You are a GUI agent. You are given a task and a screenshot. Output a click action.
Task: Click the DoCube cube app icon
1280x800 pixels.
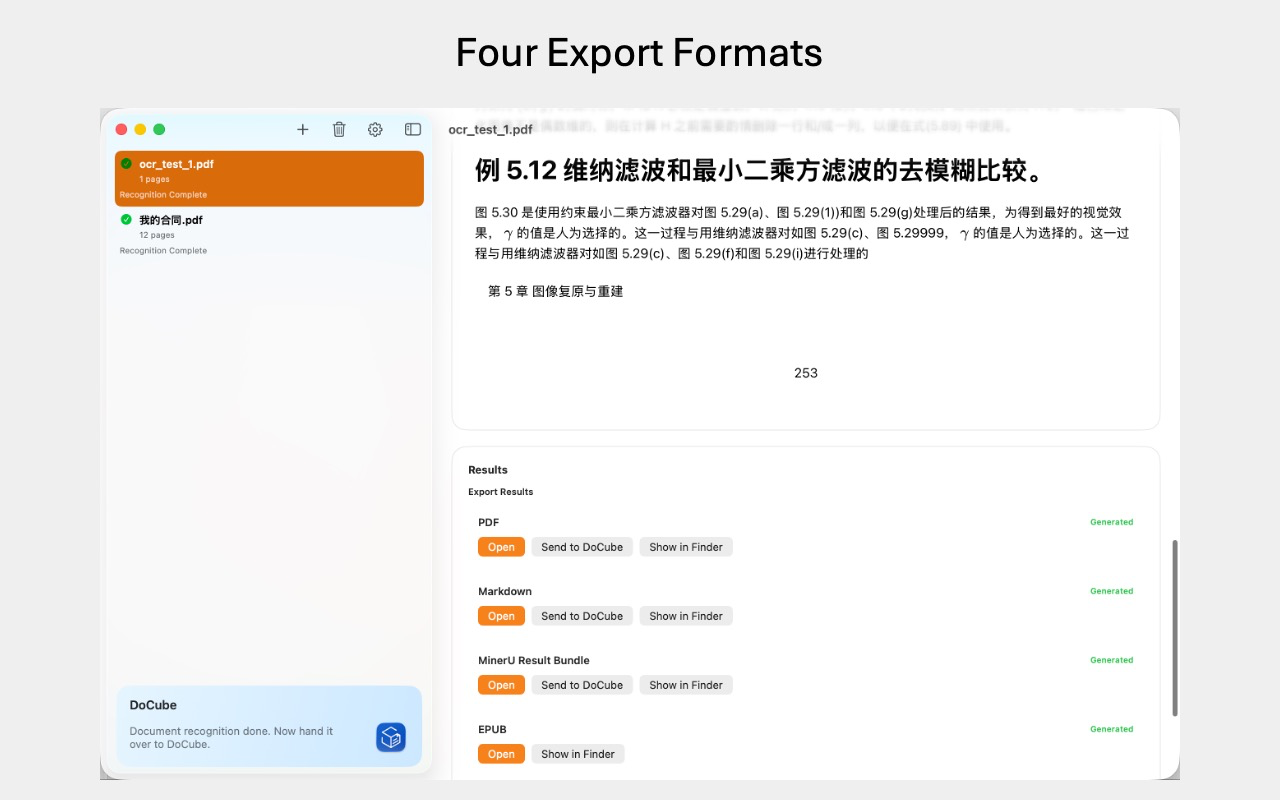coord(391,737)
